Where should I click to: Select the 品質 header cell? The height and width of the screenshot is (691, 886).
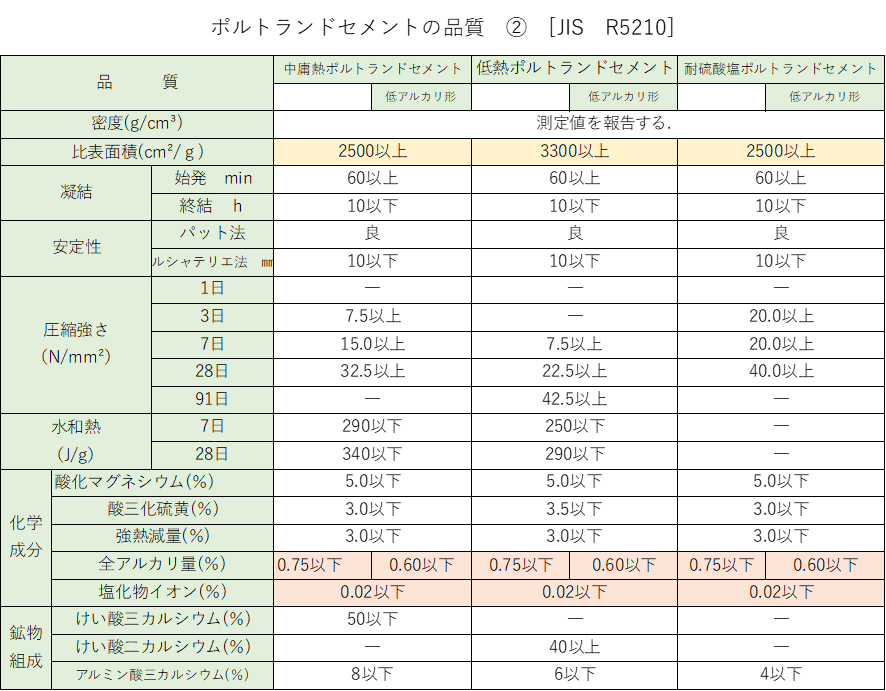137,81
